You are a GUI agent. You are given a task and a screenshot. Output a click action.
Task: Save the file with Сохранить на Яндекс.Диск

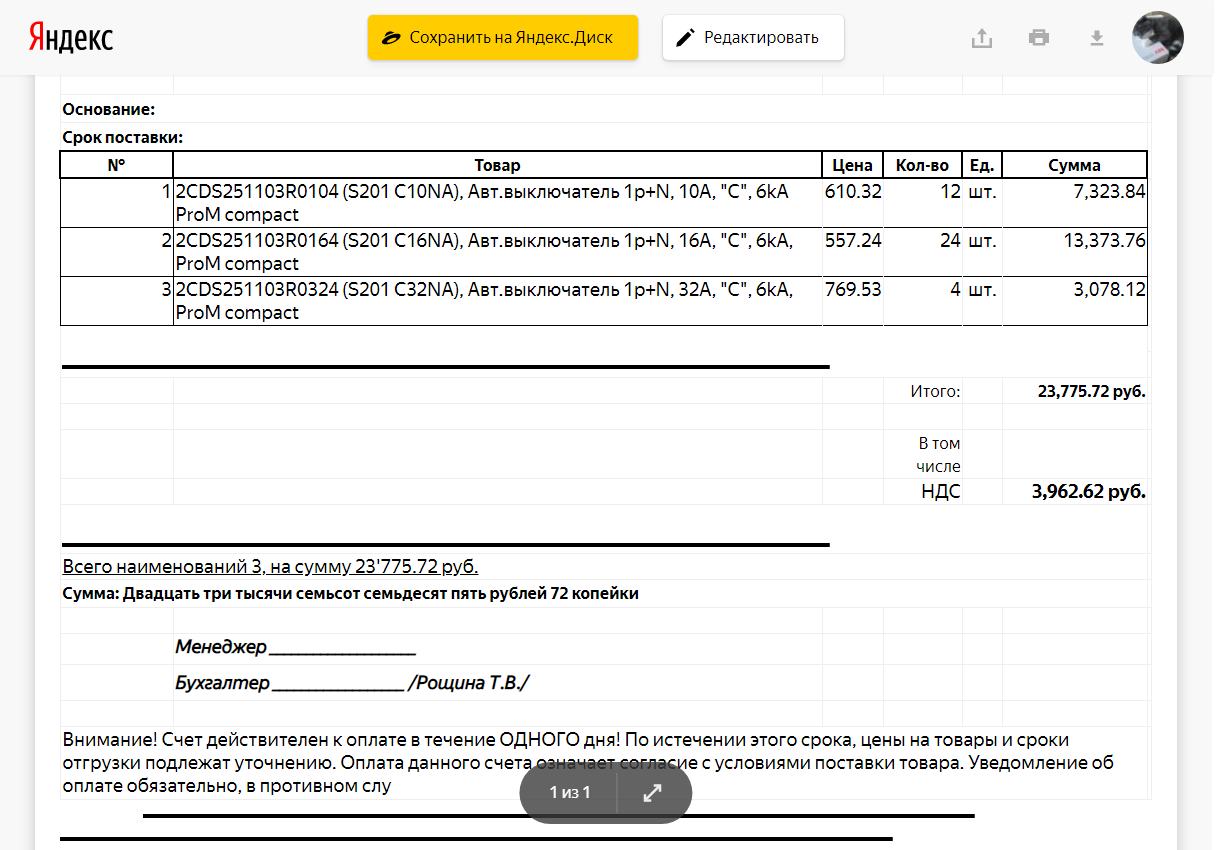[502, 38]
